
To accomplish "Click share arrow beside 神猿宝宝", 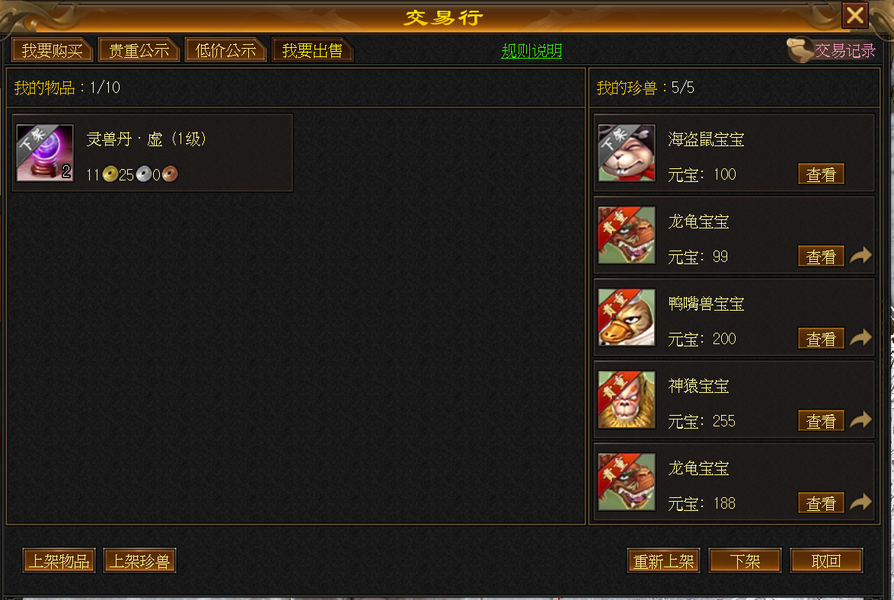I will 861,420.
